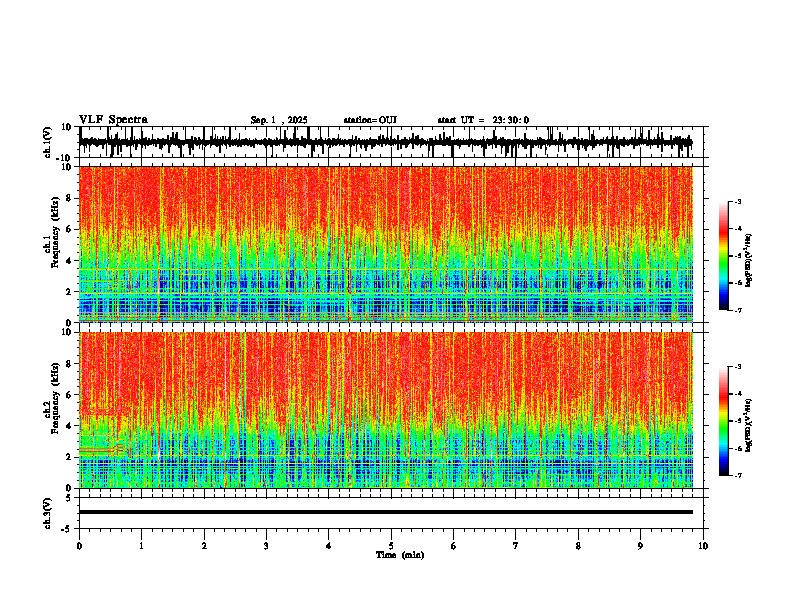This screenshot has height=612, width=792.
Task: Click the time axis tick label 2
Action: coord(204,546)
